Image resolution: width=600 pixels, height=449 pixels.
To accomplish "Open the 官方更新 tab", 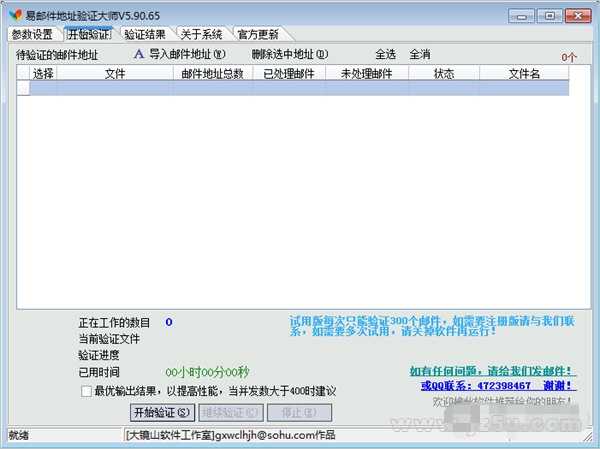I will coord(258,34).
